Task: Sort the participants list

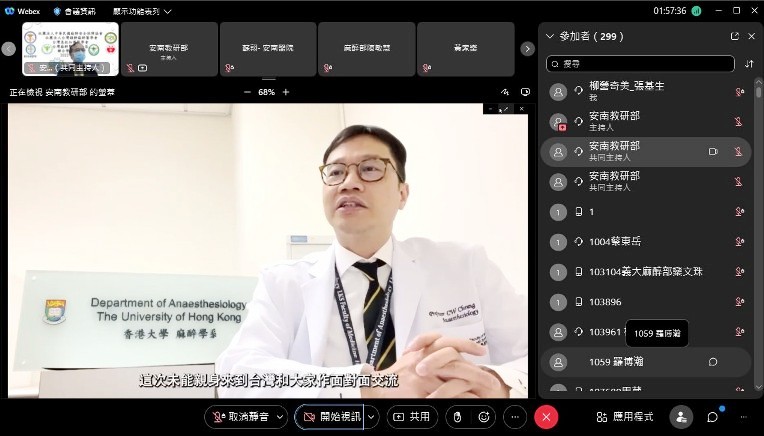Action: click(749, 63)
